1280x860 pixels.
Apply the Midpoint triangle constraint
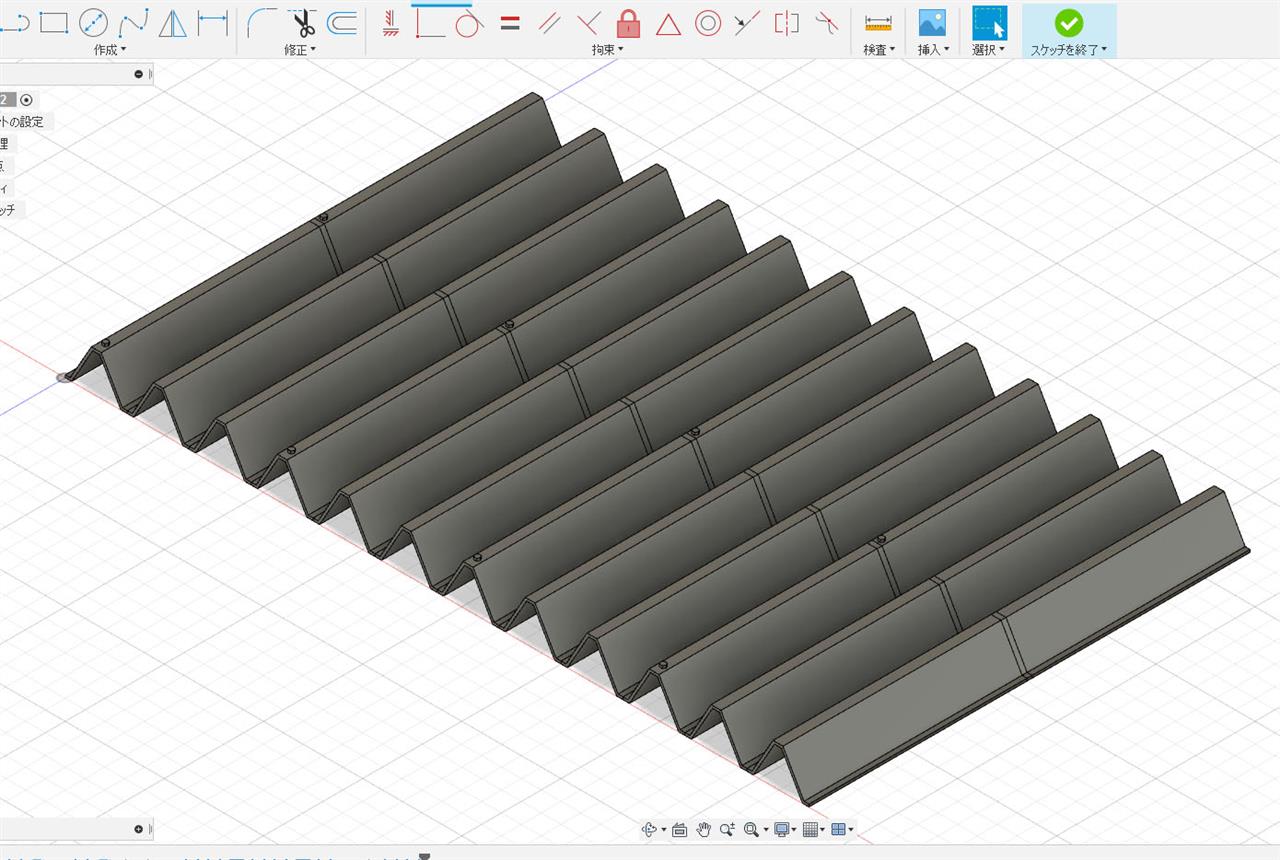tap(668, 23)
